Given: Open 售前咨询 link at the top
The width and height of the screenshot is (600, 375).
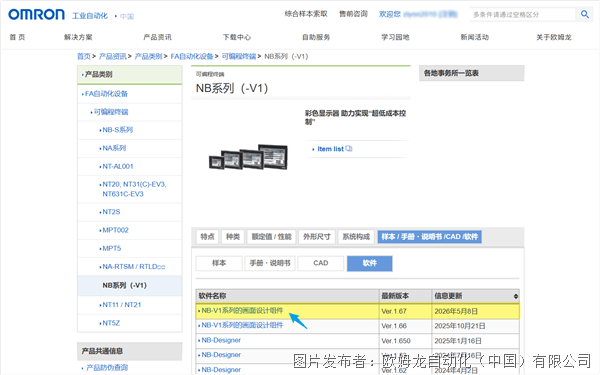Looking at the screenshot, I should 353,14.
